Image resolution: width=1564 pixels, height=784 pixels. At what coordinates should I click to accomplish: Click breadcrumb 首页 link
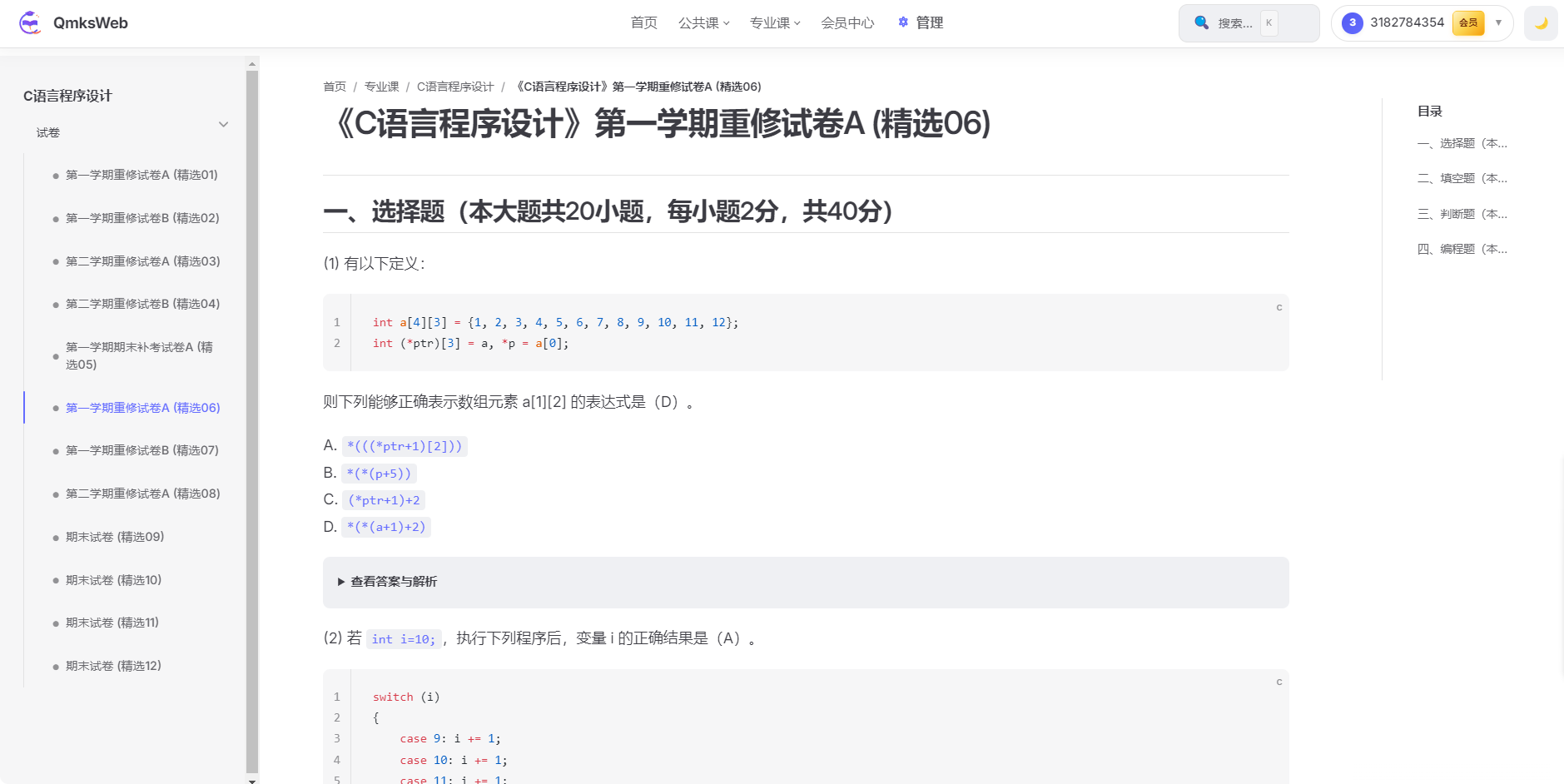[x=335, y=87]
